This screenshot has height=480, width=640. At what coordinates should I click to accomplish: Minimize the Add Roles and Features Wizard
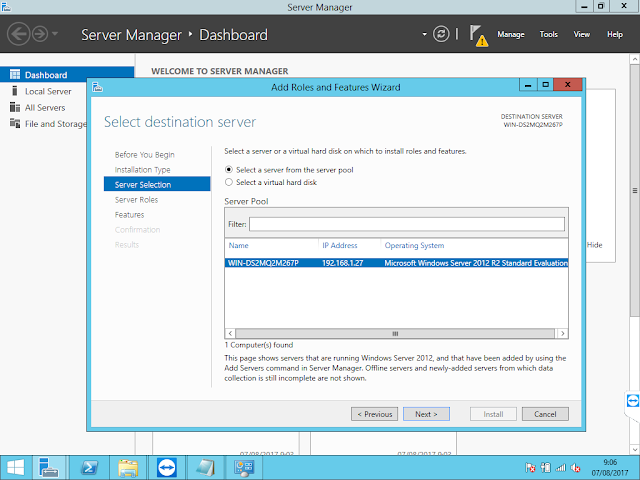[528, 84]
